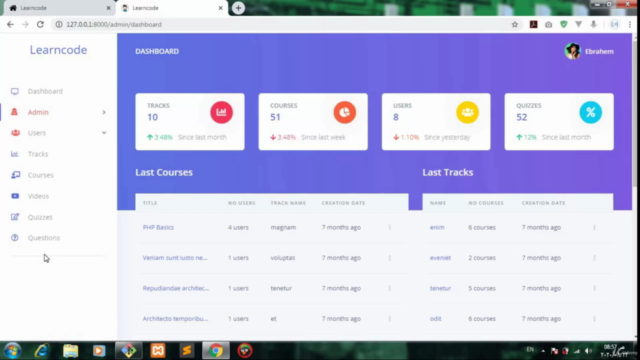
Task: Click the Learncode logo text
Action: point(58,50)
